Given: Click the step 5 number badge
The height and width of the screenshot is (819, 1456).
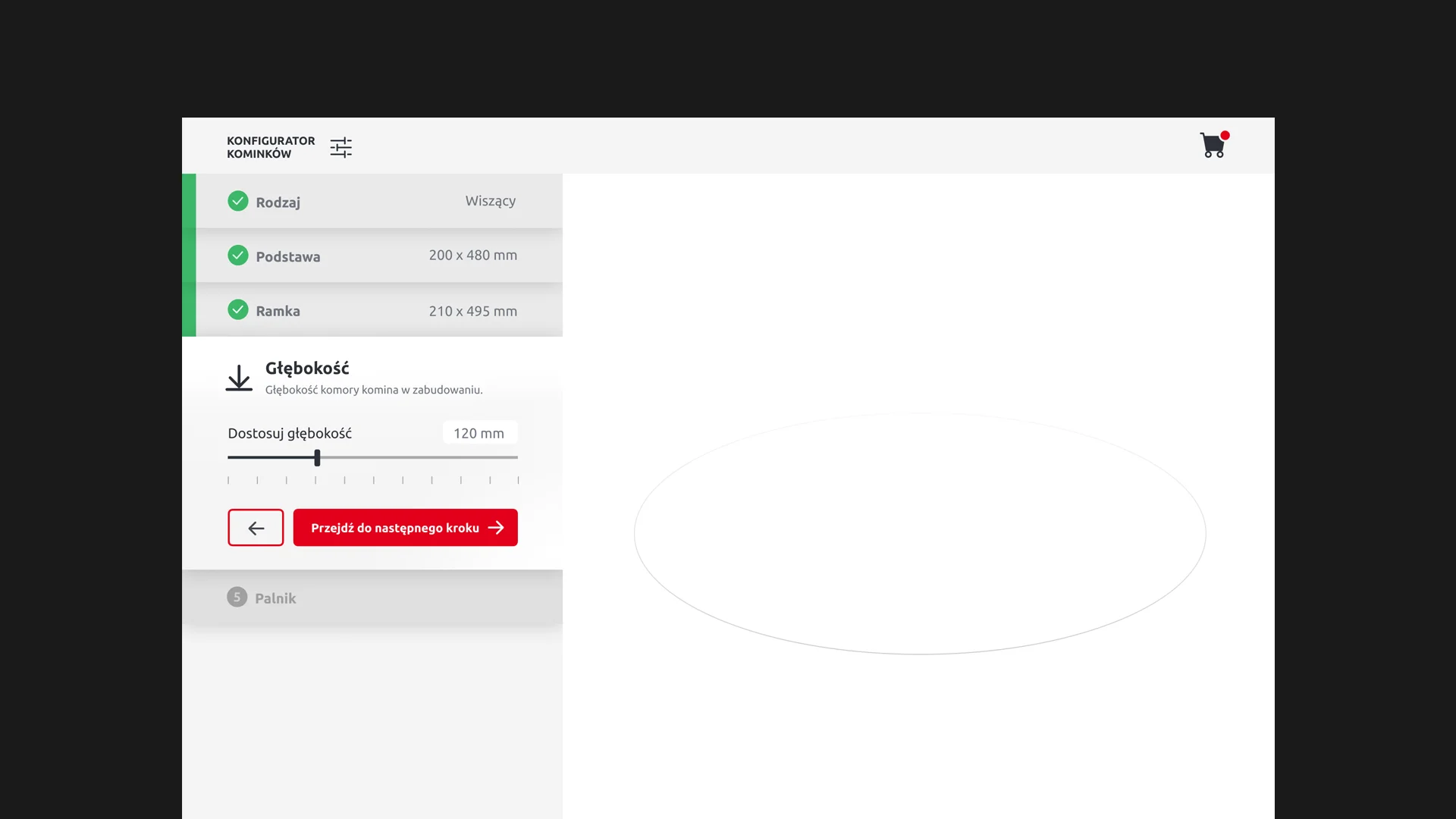Looking at the screenshot, I should [x=237, y=597].
